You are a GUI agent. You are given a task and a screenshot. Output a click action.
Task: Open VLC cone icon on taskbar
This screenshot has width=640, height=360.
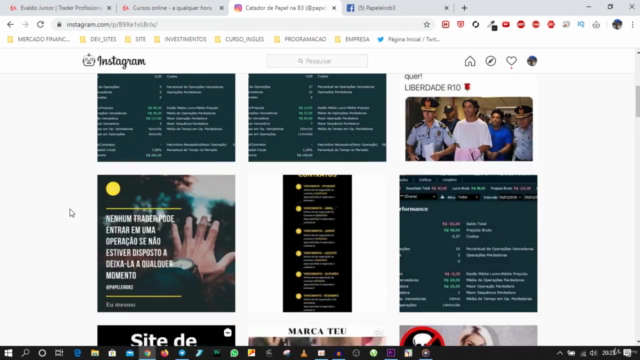[304, 353]
